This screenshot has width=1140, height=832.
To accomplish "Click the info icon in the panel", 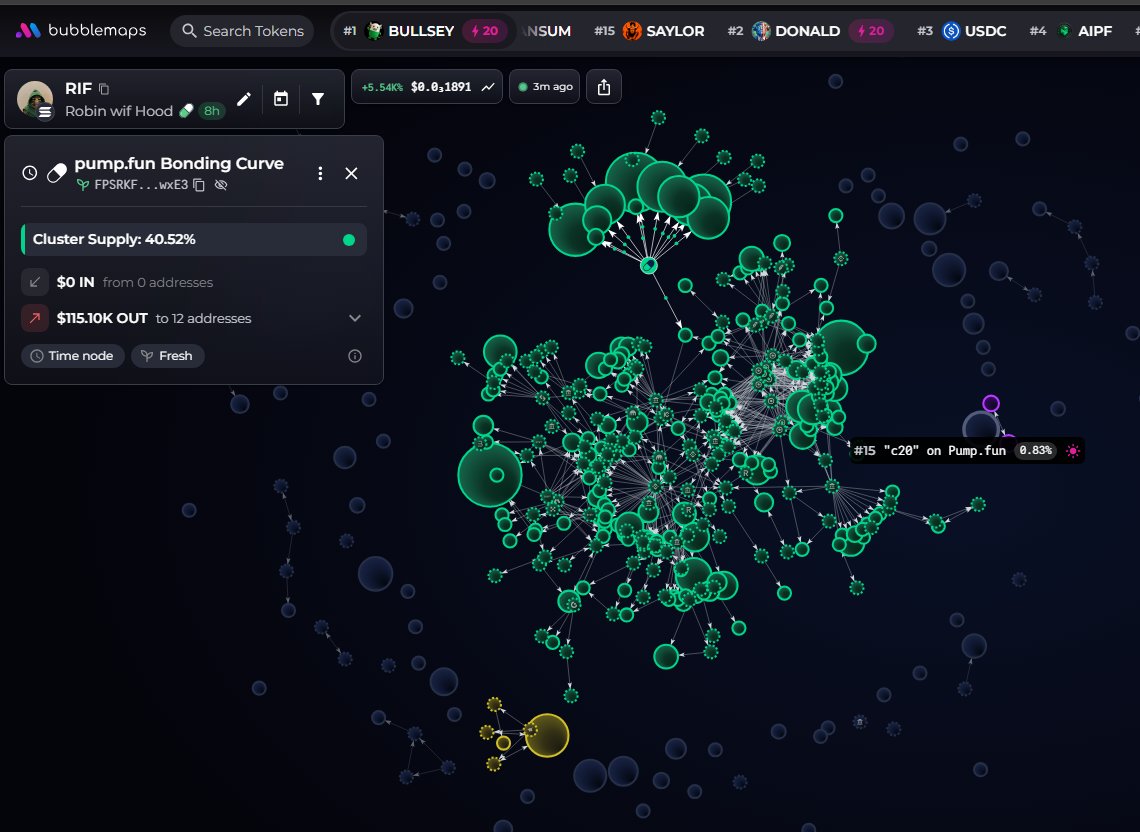I will 355,356.
